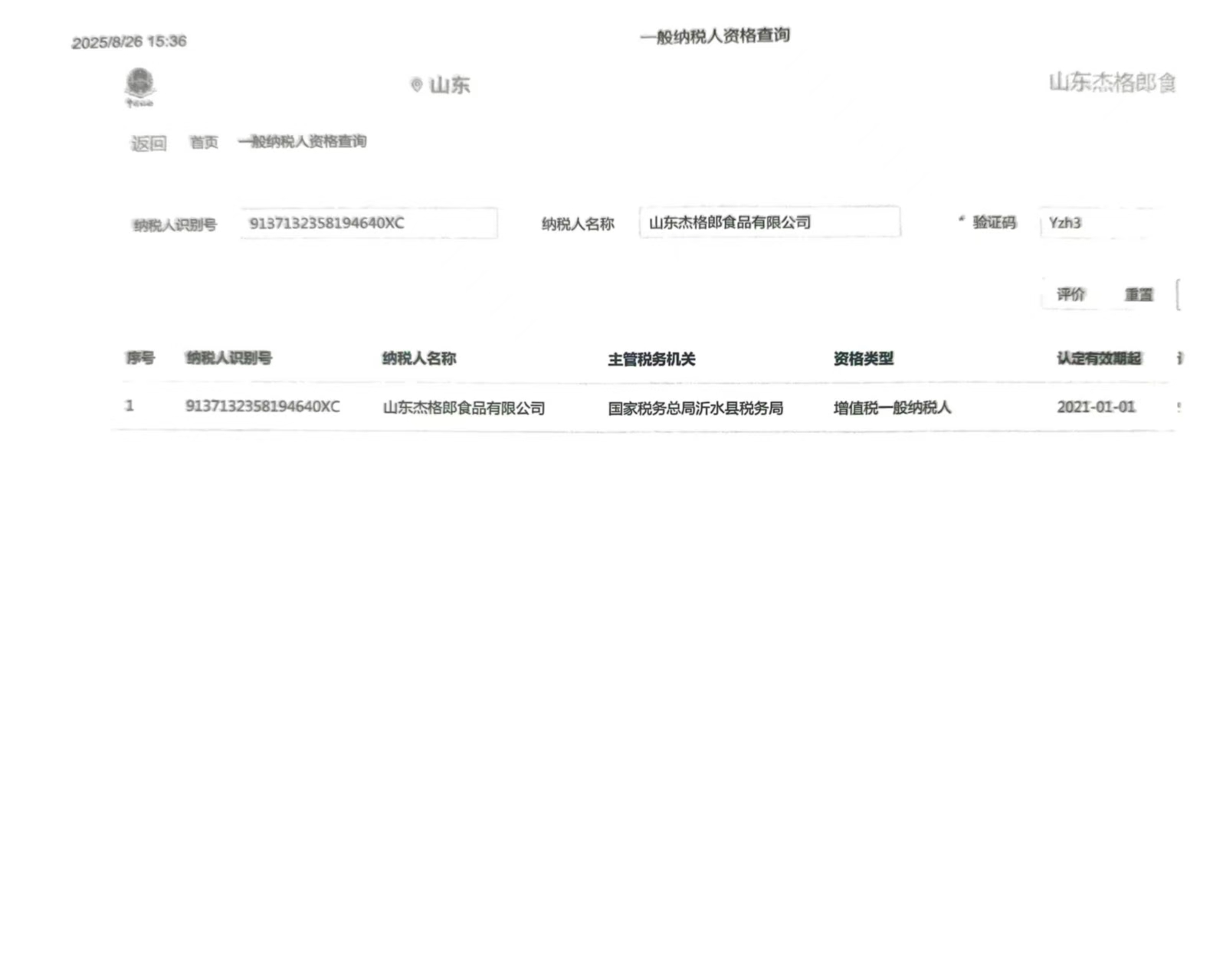Click the 验证码 input containing Yzh3
The width and height of the screenshot is (1223, 980).
[1096, 223]
